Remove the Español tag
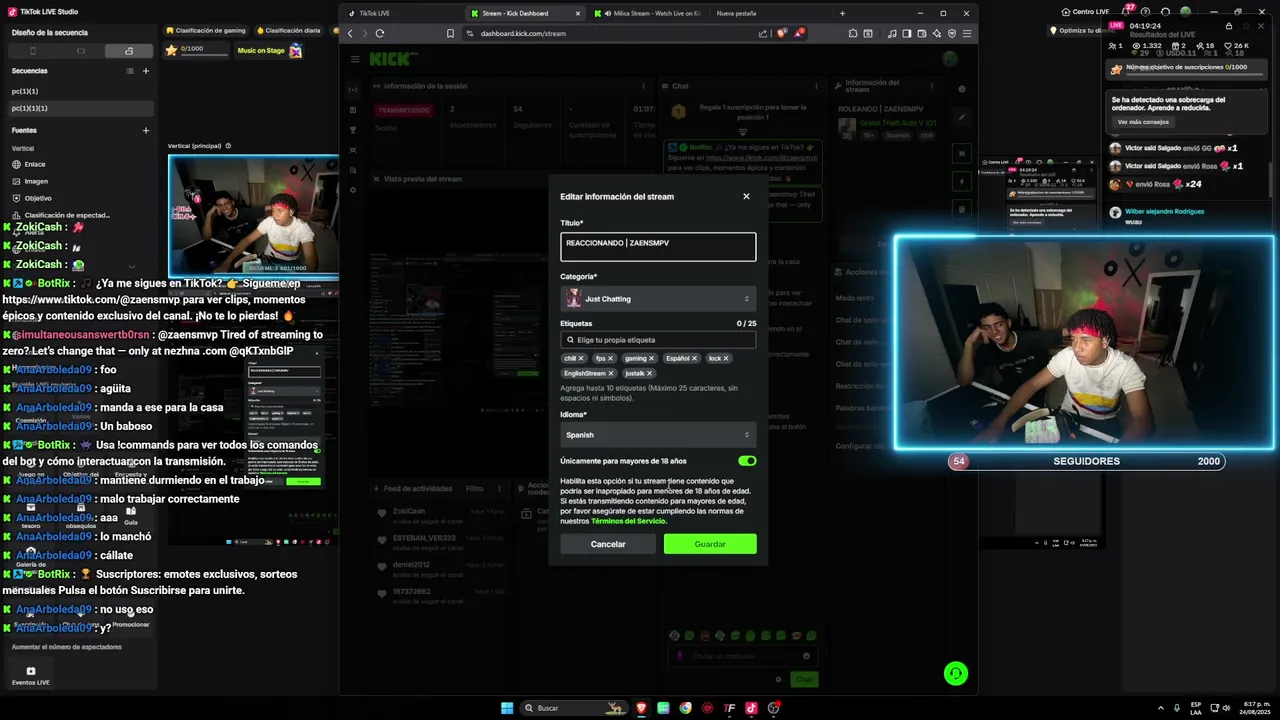 pyautogui.click(x=694, y=358)
